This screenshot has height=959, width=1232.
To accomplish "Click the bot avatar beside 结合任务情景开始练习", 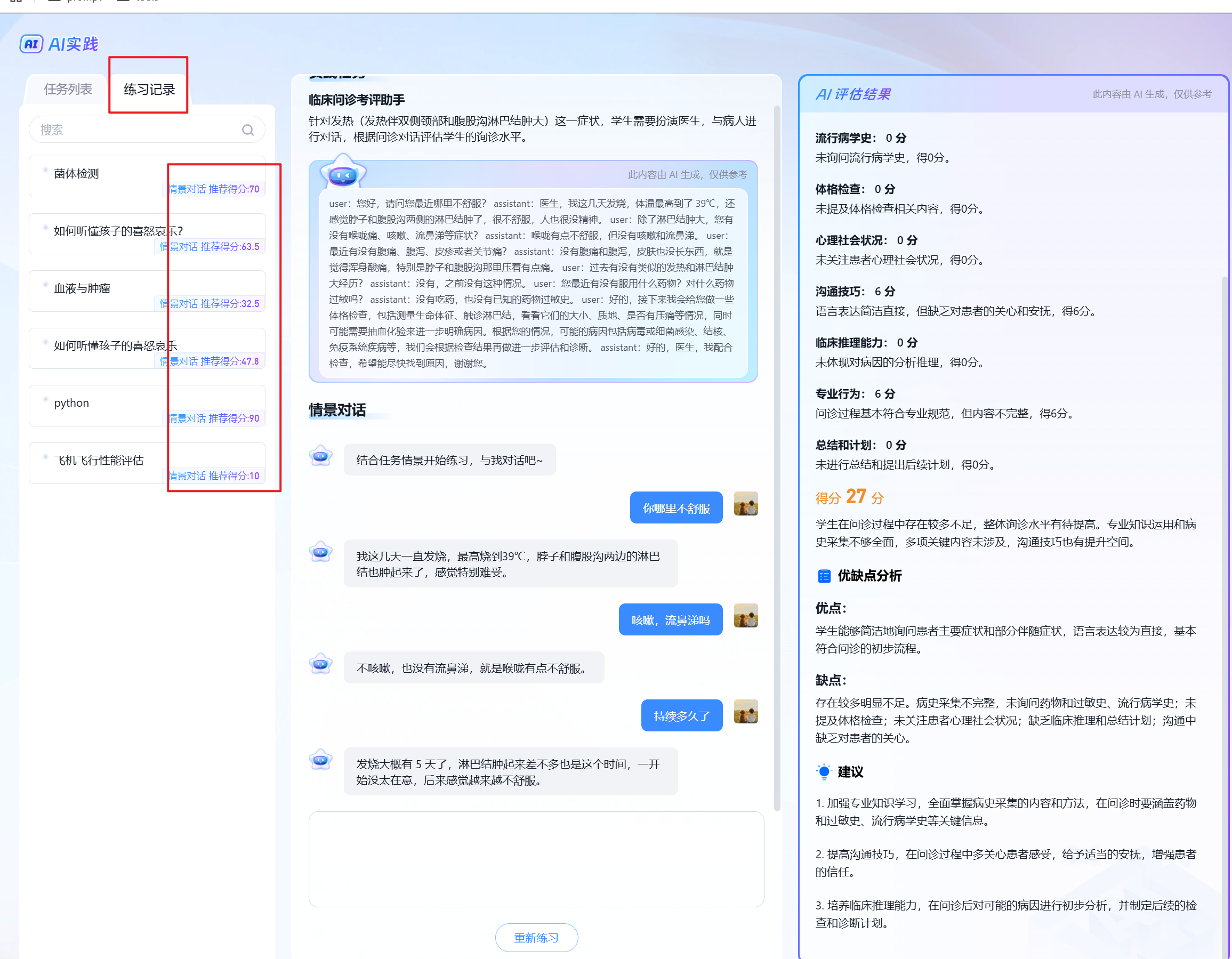I will click(320, 456).
